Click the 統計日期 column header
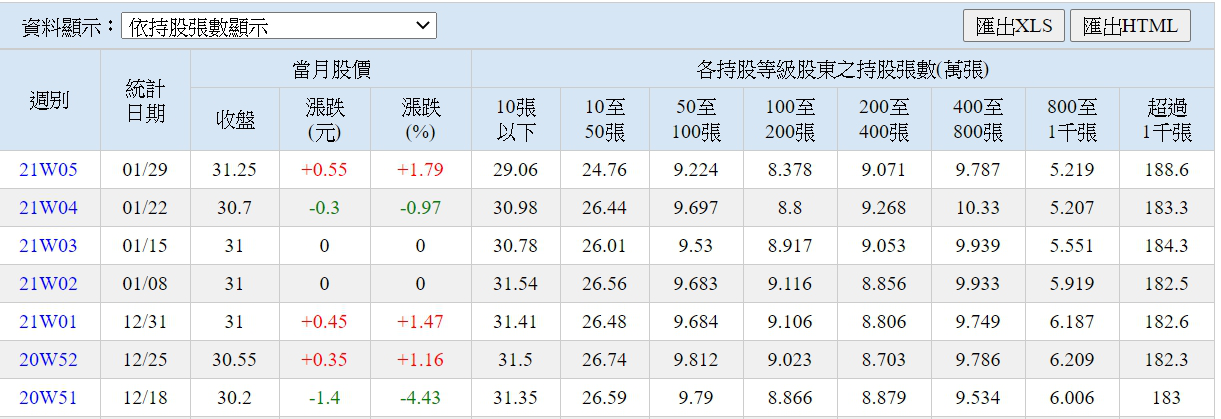The width and height of the screenshot is (1221, 419). (x=145, y=100)
